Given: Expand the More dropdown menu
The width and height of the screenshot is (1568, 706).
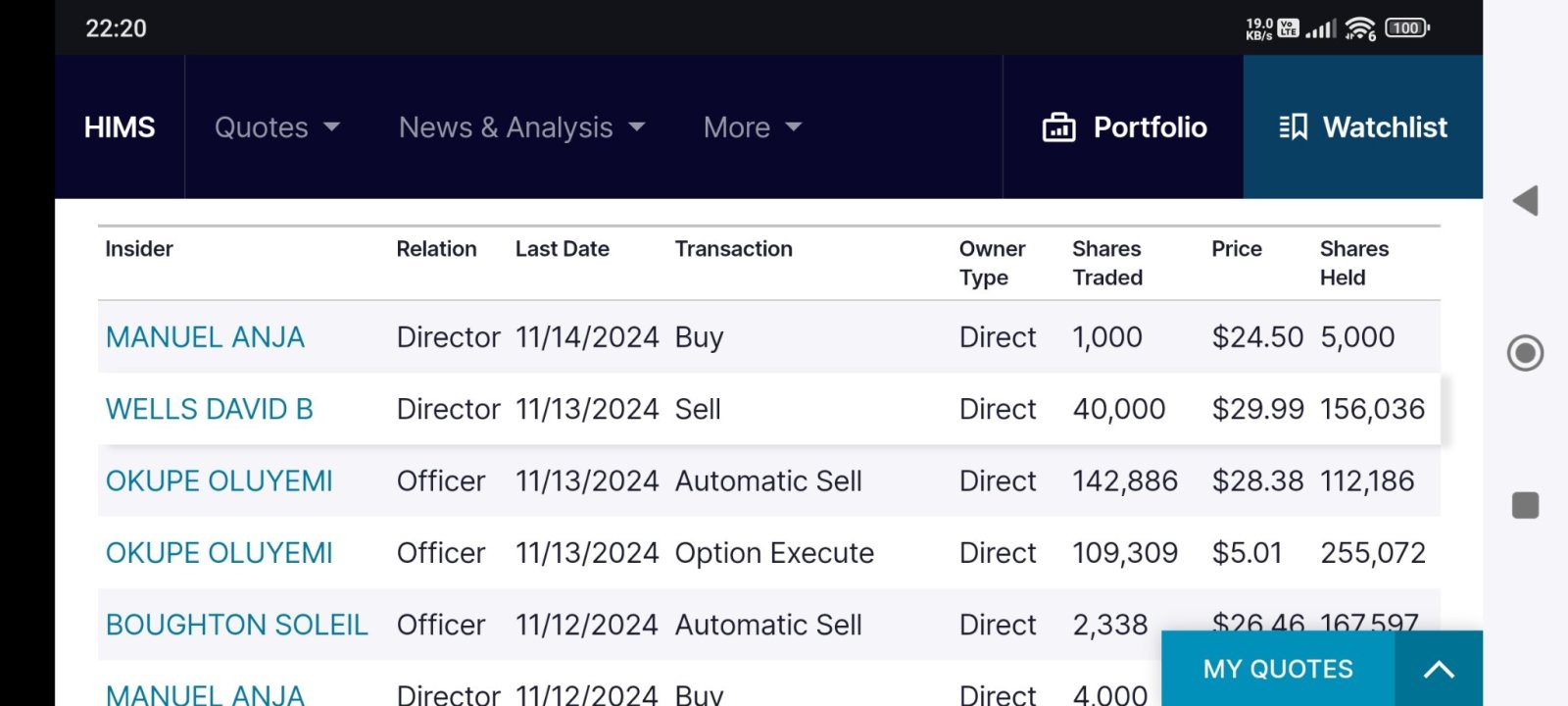Looking at the screenshot, I should [753, 127].
